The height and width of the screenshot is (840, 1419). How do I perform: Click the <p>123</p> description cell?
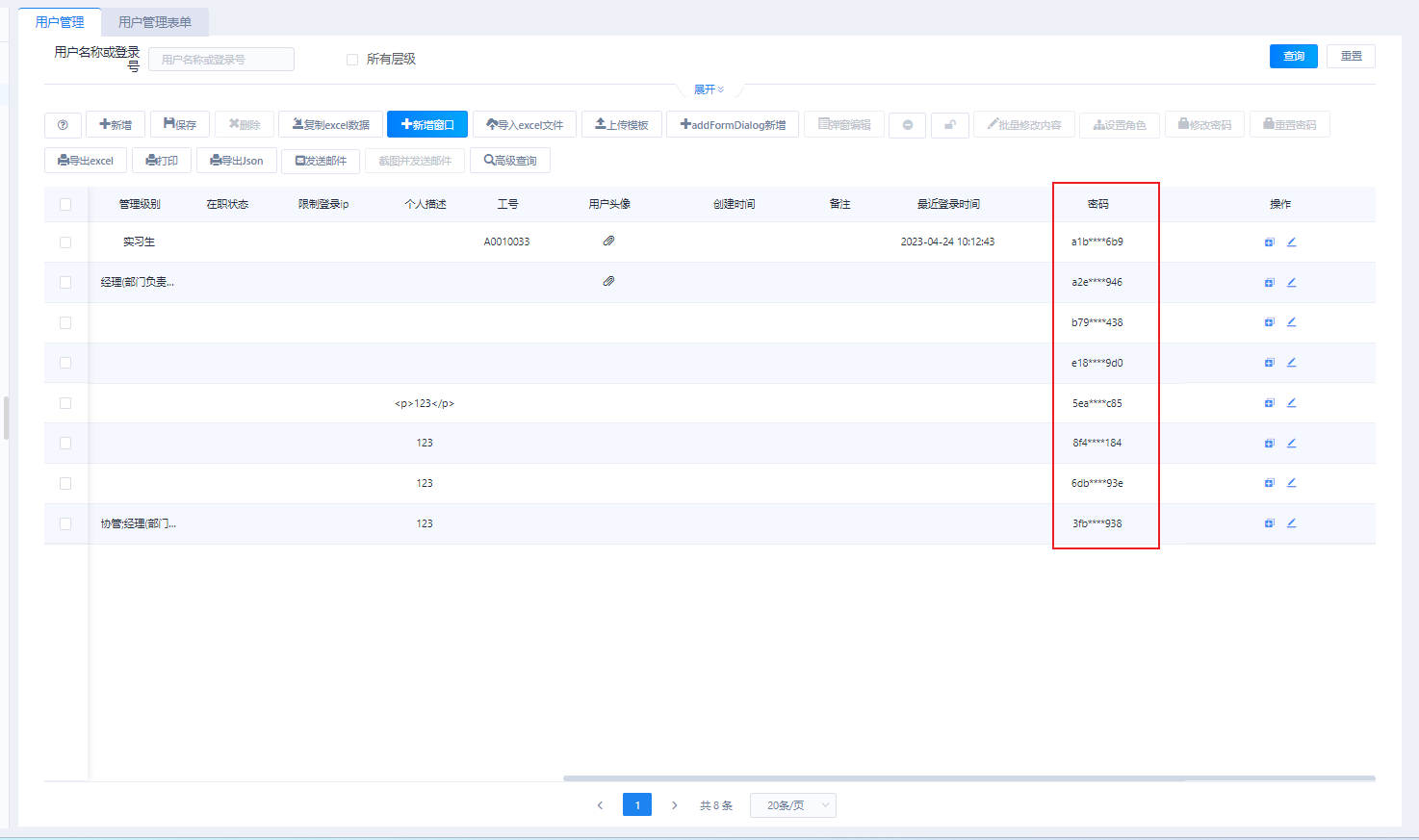coord(425,403)
